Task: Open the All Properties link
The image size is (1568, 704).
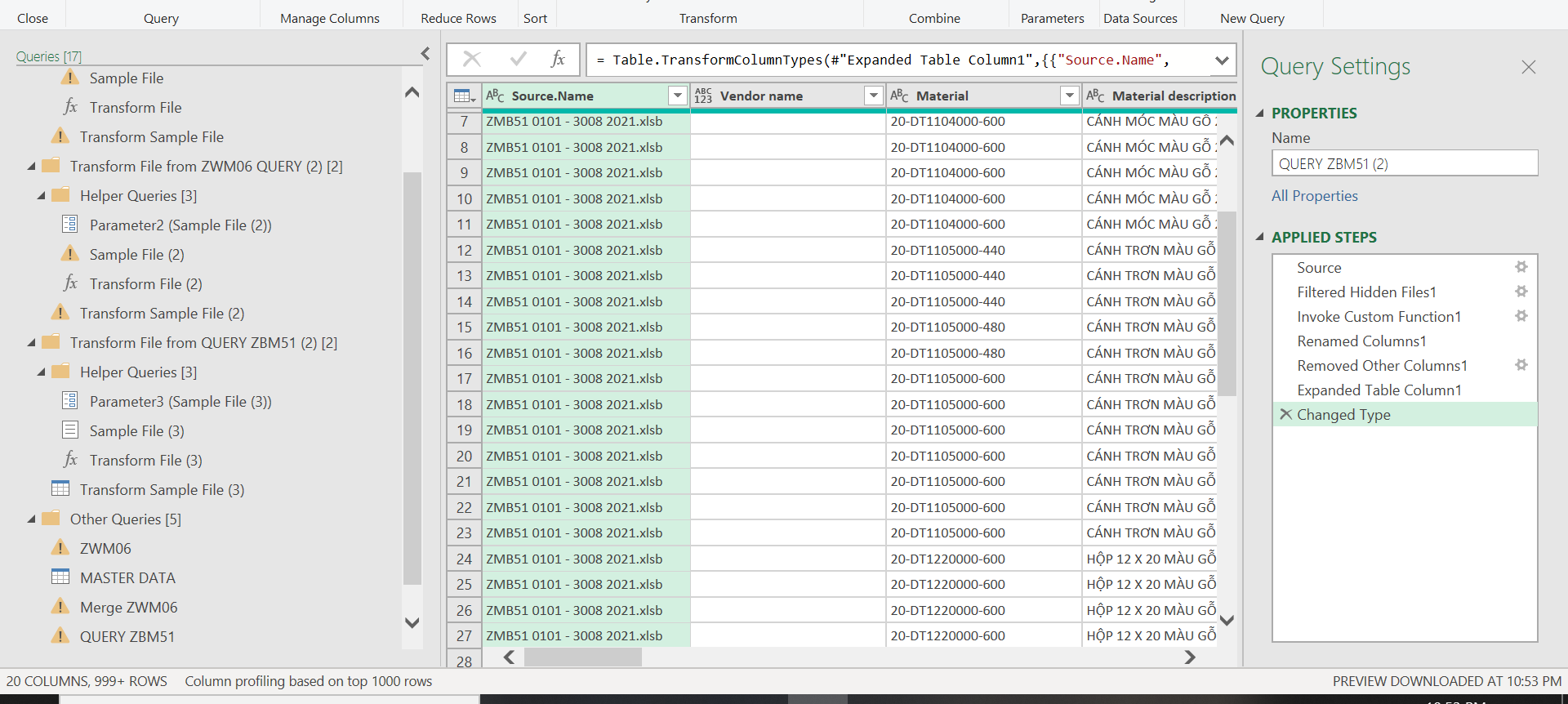Action: (x=1314, y=196)
